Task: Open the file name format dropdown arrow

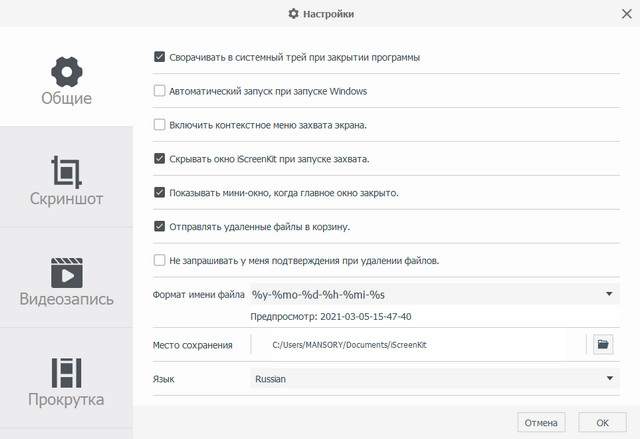Action: (x=609, y=294)
